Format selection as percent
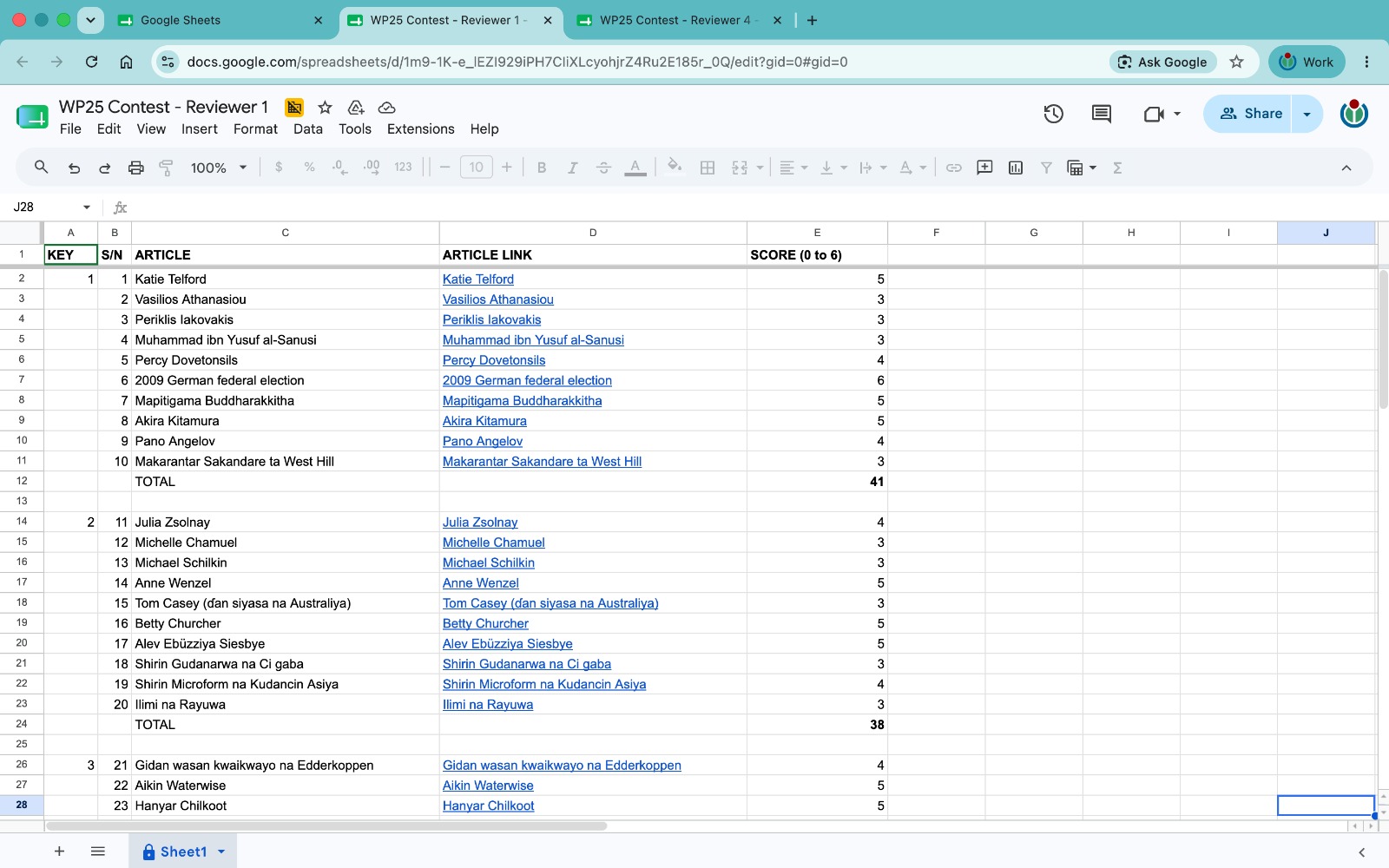The width and height of the screenshot is (1389, 868). pyautogui.click(x=310, y=168)
